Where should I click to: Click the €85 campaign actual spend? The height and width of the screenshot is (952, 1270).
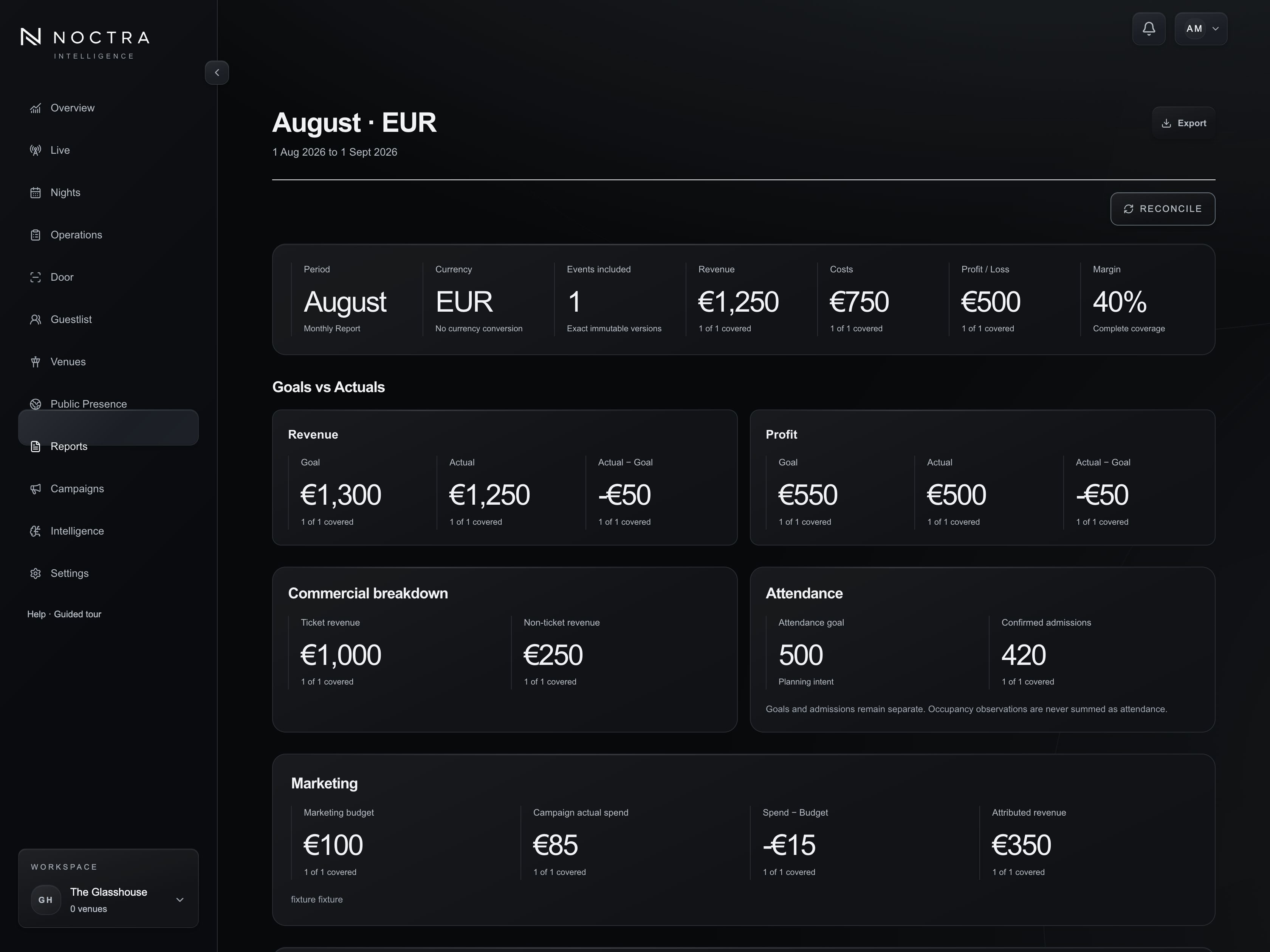pos(555,845)
